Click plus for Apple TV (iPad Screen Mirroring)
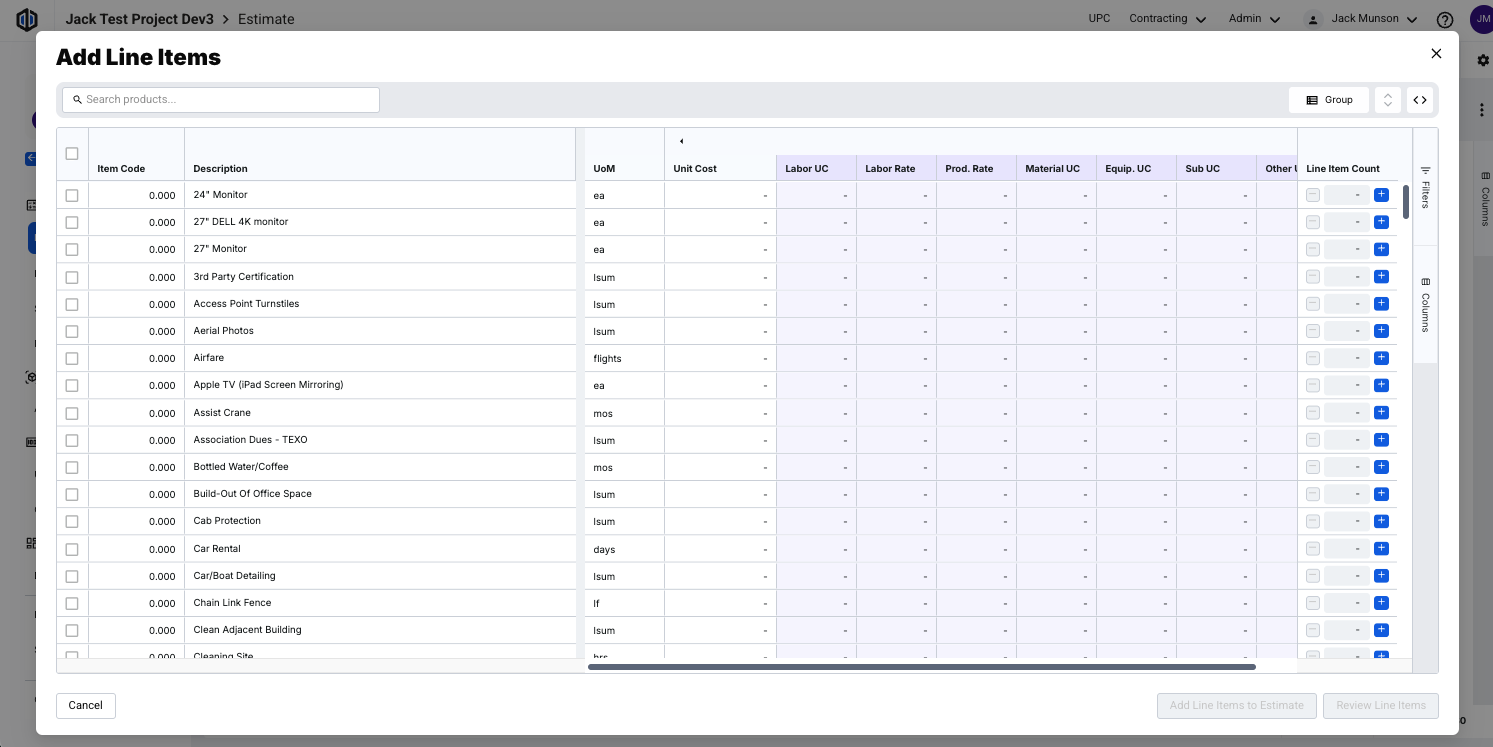The image size is (1493, 747). tap(1381, 385)
